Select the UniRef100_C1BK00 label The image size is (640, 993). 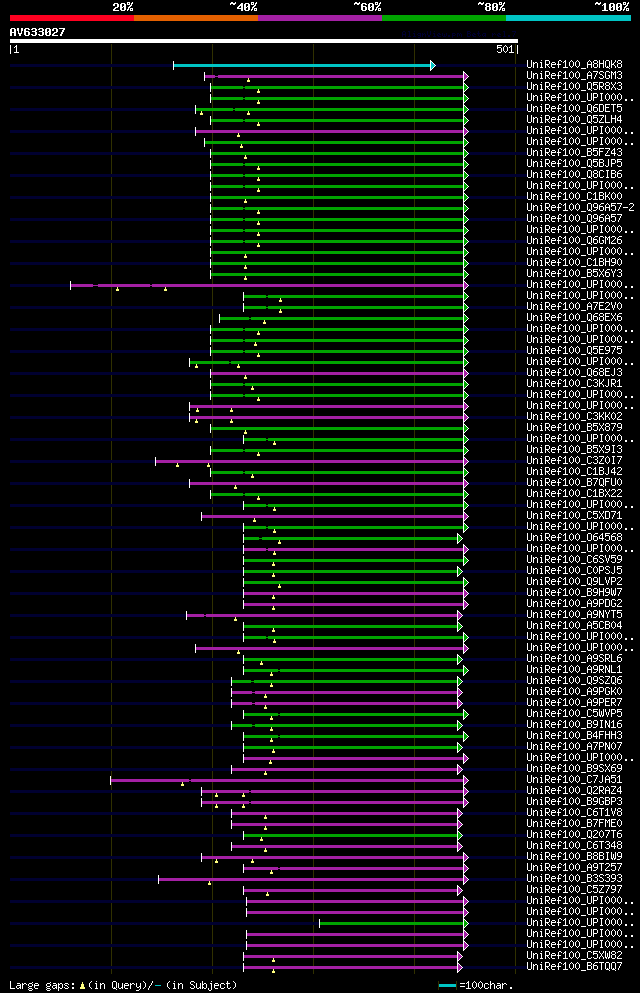[x=574, y=196]
